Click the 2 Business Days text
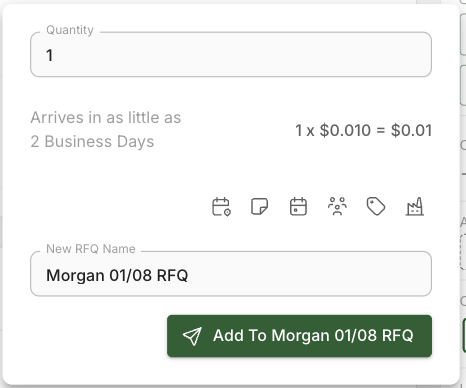This screenshot has width=466, height=388. click(x=92, y=142)
